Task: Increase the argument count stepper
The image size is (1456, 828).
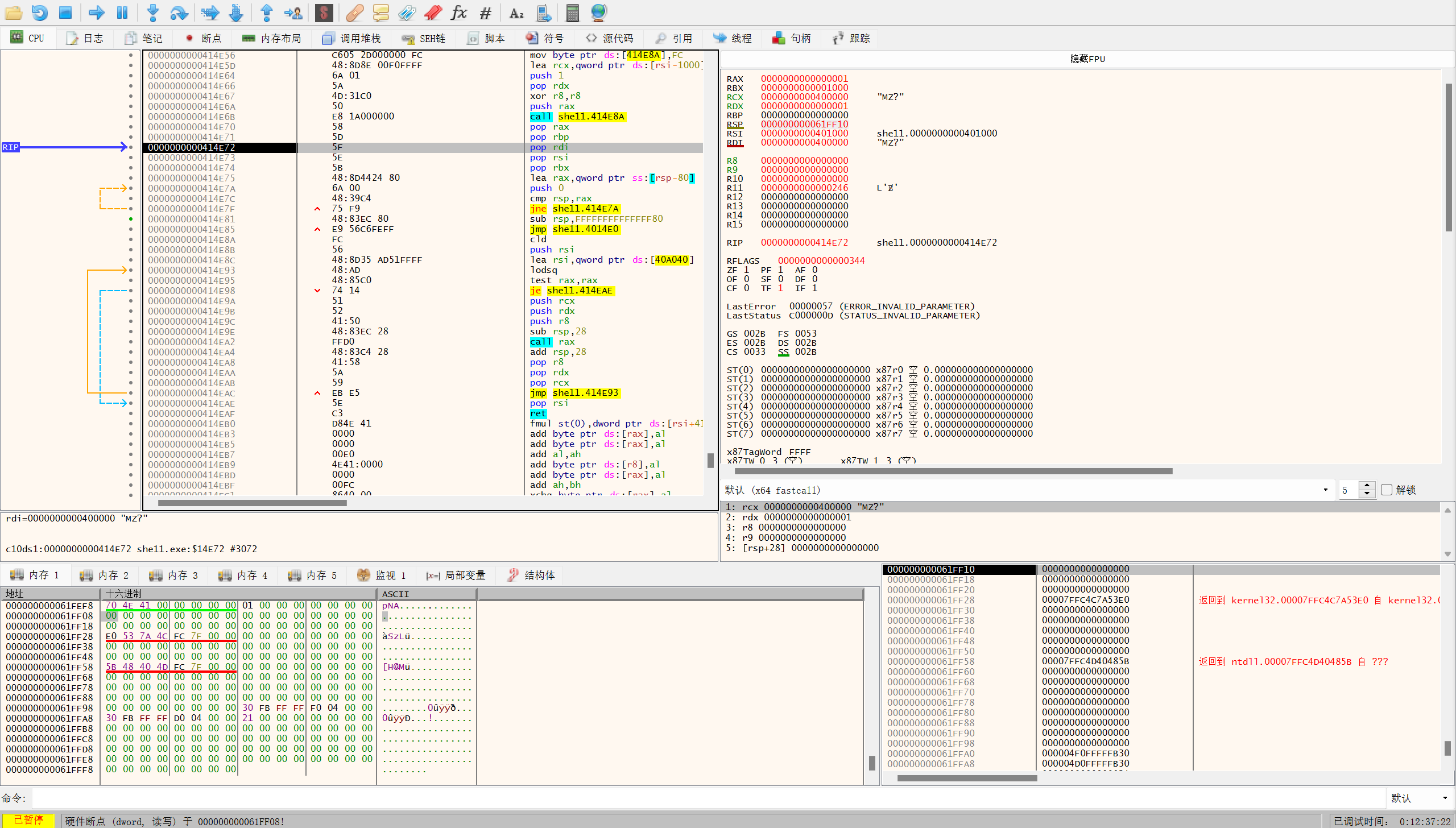Action: [x=1367, y=486]
